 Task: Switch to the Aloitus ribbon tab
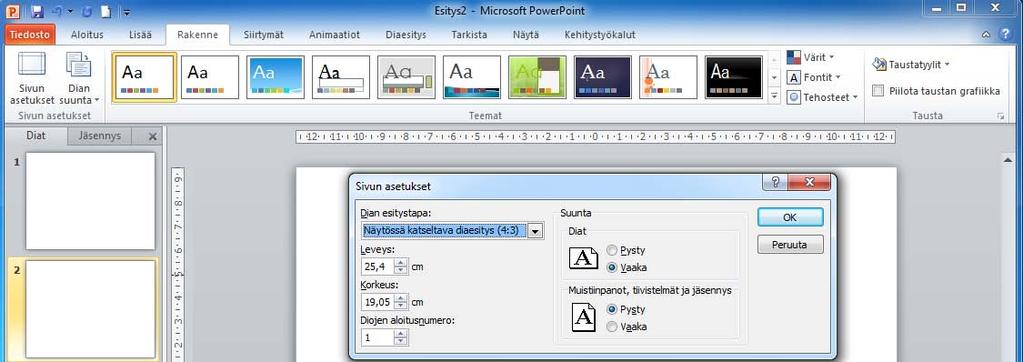coord(87,35)
